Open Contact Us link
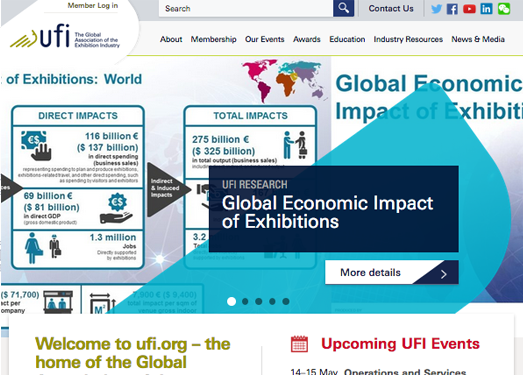 tap(391, 8)
